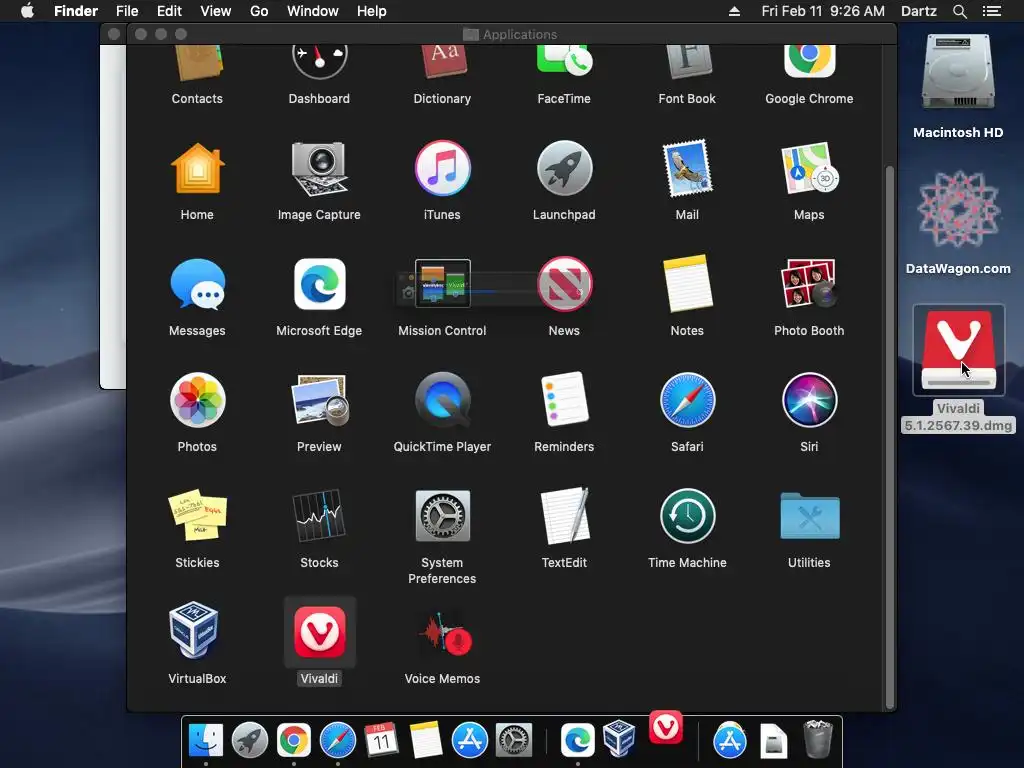Open the File menu

click(127, 11)
